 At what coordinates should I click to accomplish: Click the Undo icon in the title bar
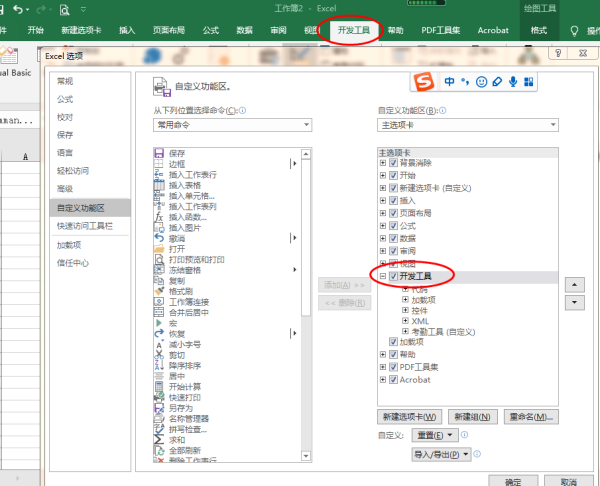[x=18, y=9]
